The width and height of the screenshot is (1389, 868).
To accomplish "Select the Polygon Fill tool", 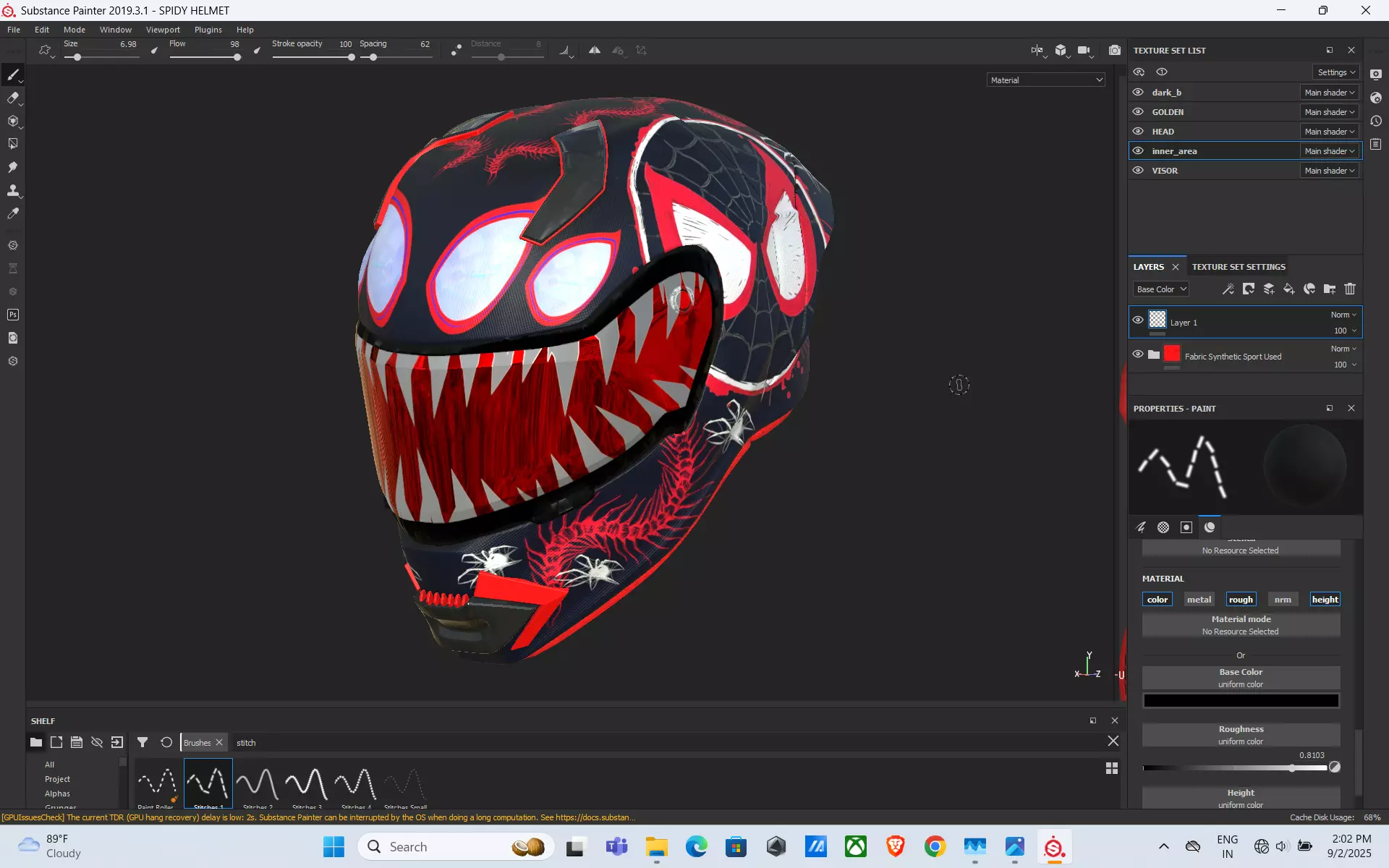I will pos(13,144).
